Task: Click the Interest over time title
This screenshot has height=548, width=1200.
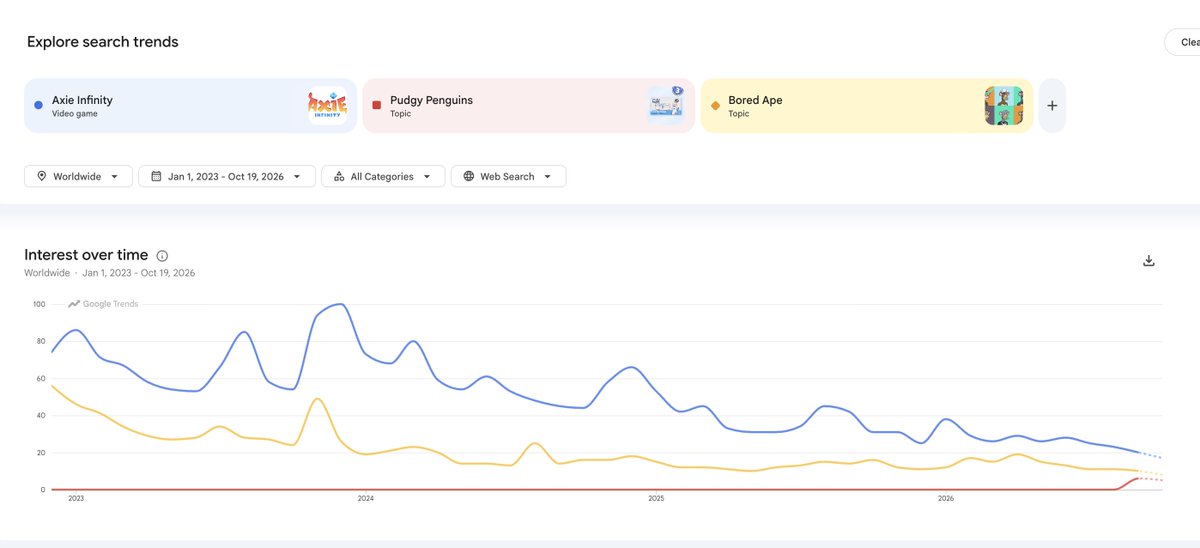Action: pyautogui.click(x=86, y=255)
